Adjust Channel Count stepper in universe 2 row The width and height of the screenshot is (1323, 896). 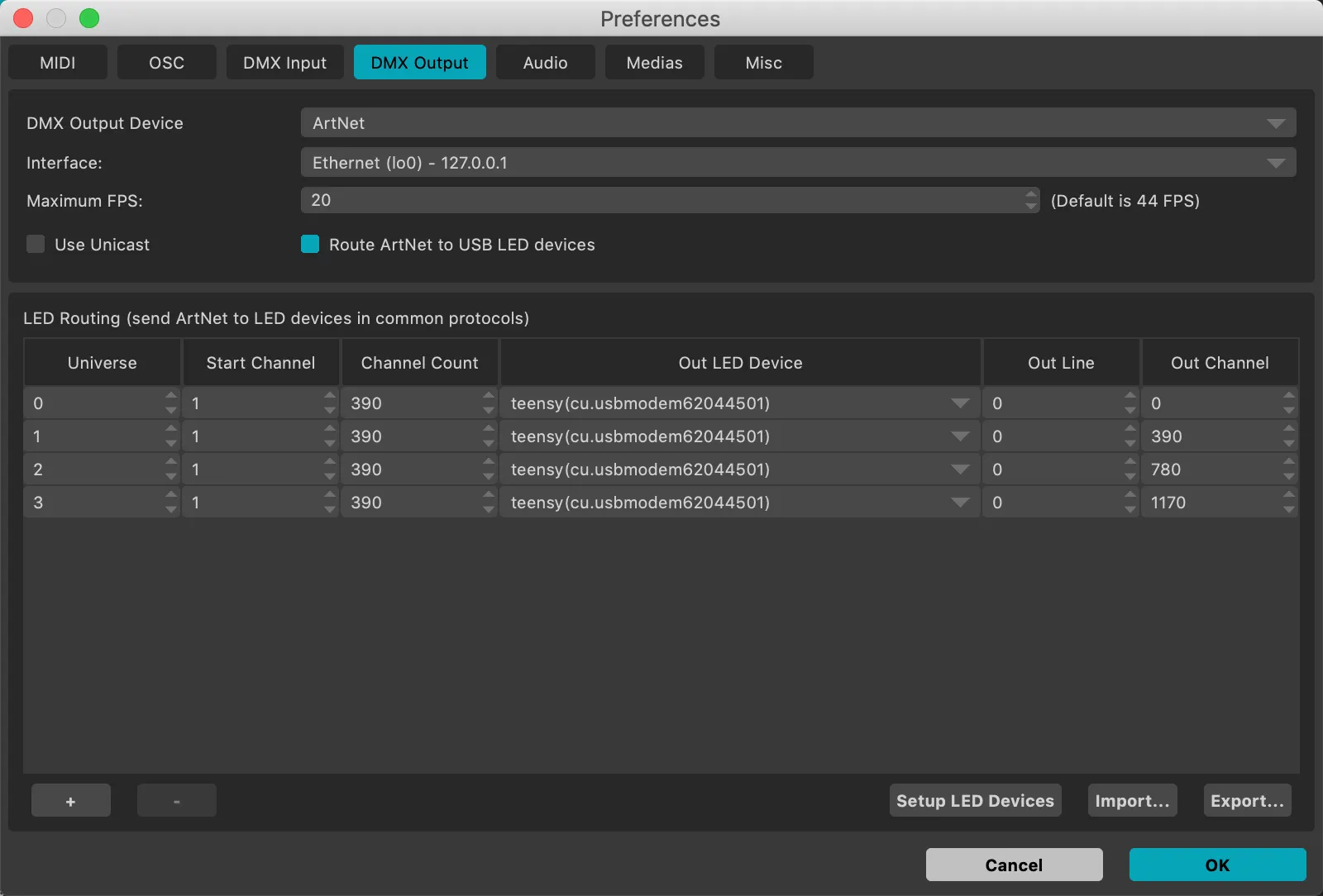pyautogui.click(x=489, y=469)
